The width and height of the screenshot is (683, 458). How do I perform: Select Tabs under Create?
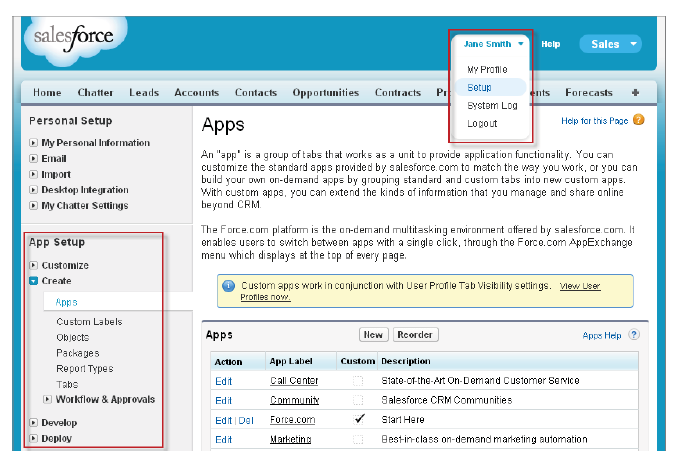click(67, 384)
